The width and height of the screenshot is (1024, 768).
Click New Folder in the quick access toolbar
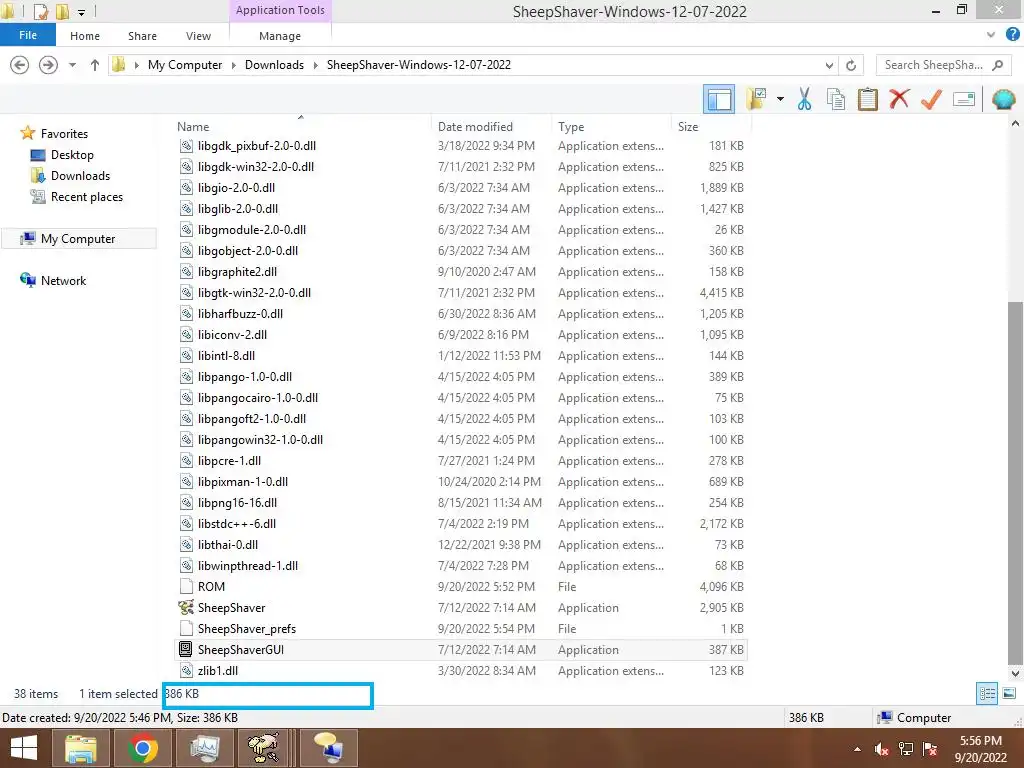[63, 11]
